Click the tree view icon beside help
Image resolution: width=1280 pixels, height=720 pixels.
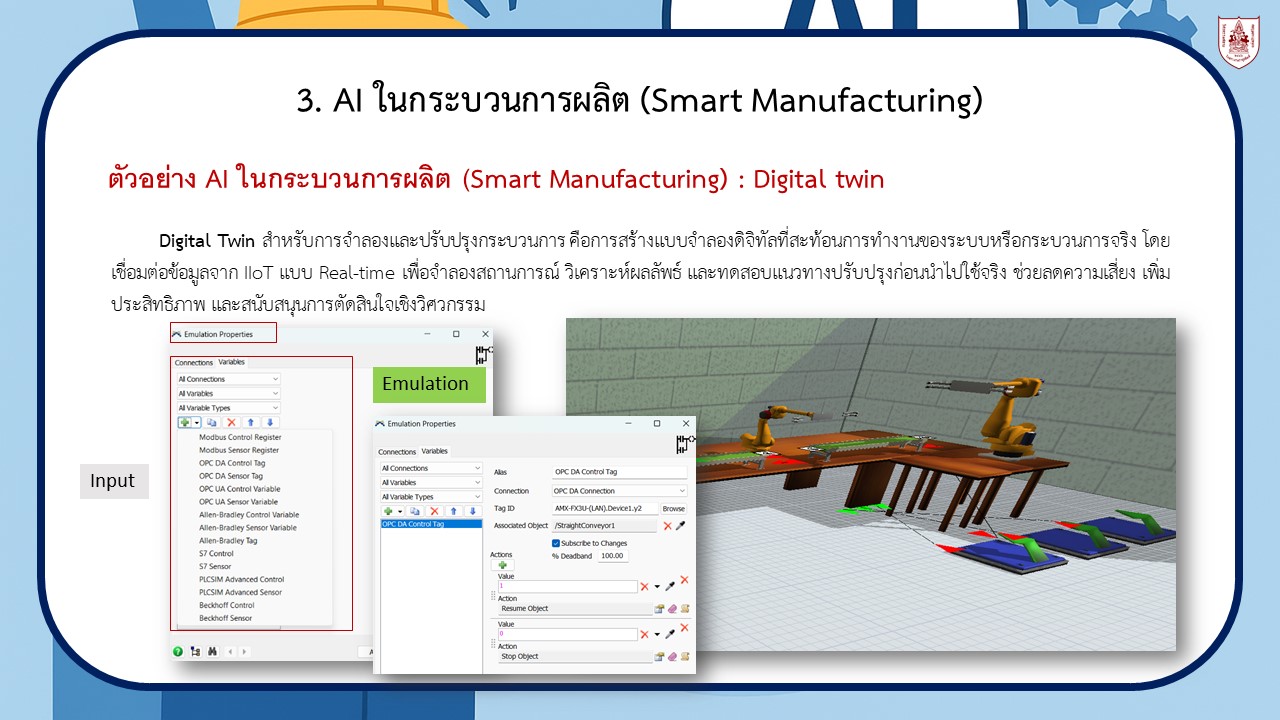click(195, 651)
